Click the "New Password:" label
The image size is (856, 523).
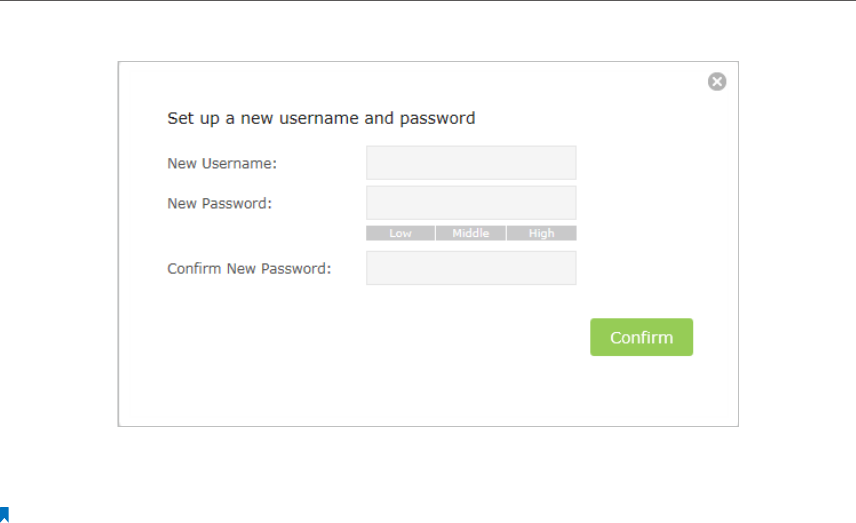point(219,203)
